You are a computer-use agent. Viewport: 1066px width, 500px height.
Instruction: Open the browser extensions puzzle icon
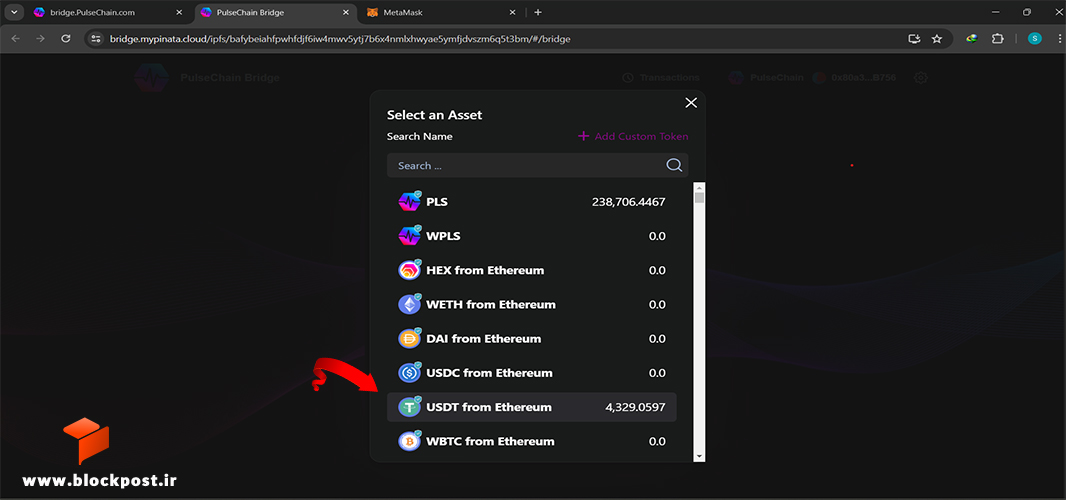[997, 39]
